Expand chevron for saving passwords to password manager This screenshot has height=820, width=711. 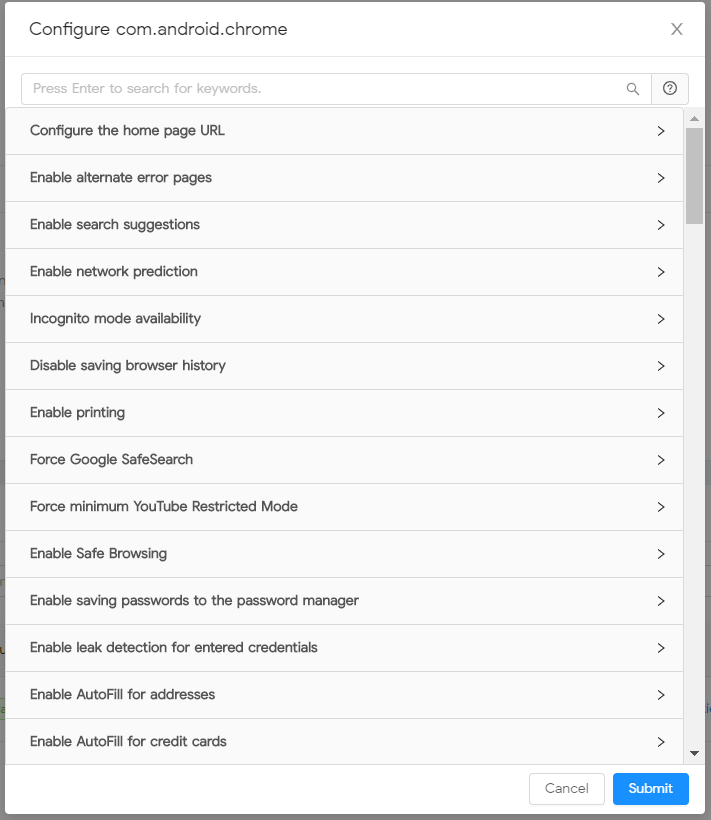point(661,601)
